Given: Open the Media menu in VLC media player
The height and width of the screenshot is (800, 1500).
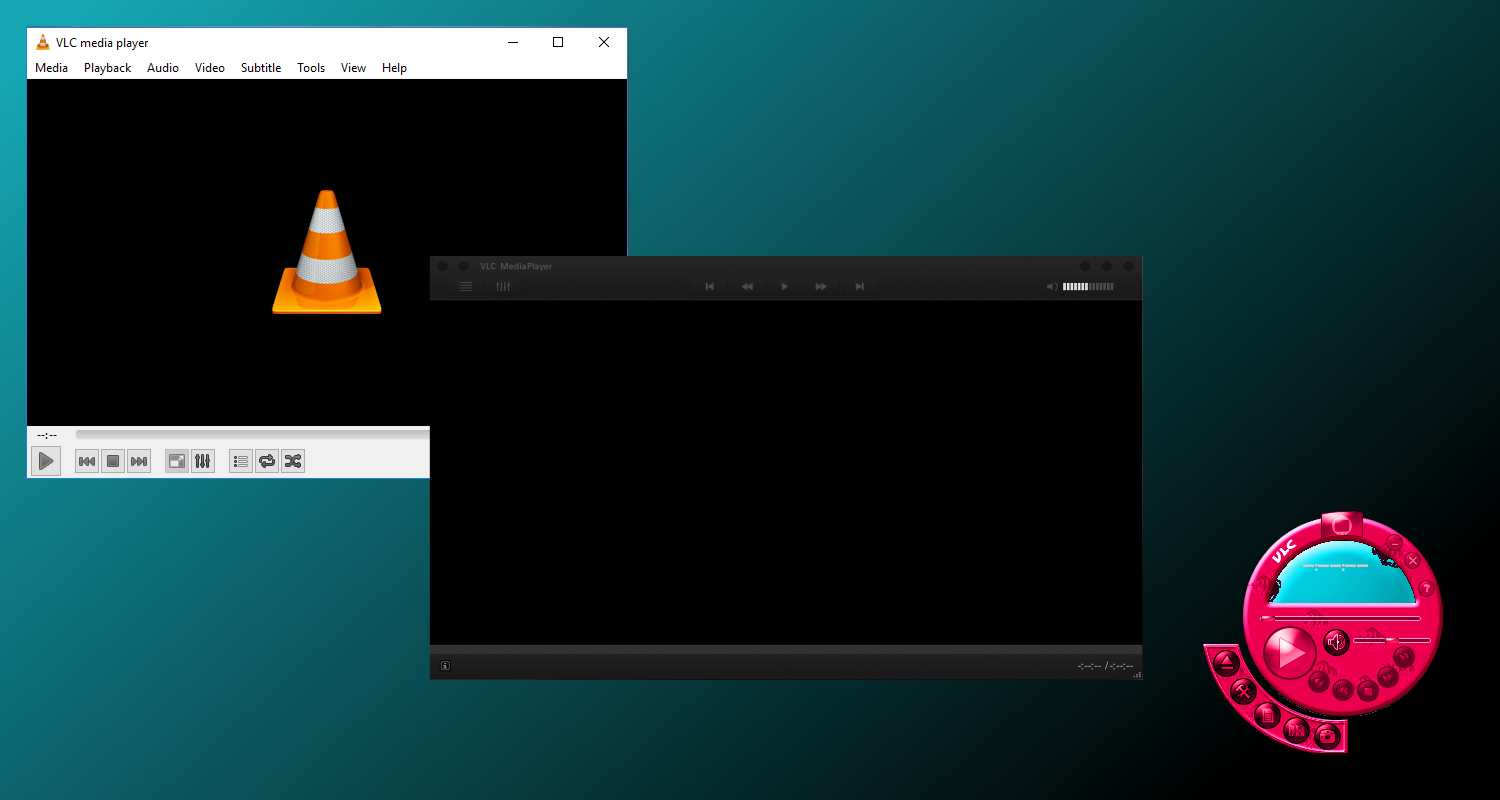Looking at the screenshot, I should (51, 68).
